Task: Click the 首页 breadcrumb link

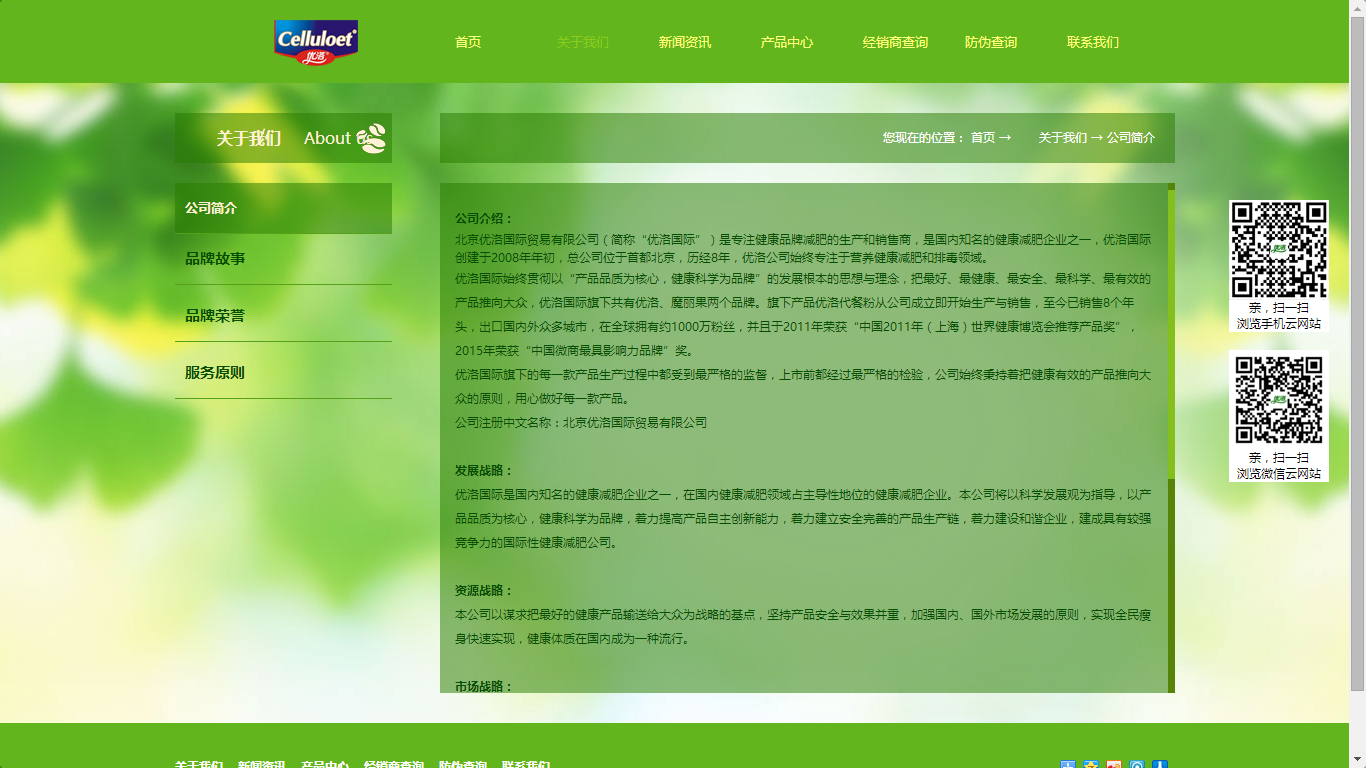Action: click(x=982, y=138)
